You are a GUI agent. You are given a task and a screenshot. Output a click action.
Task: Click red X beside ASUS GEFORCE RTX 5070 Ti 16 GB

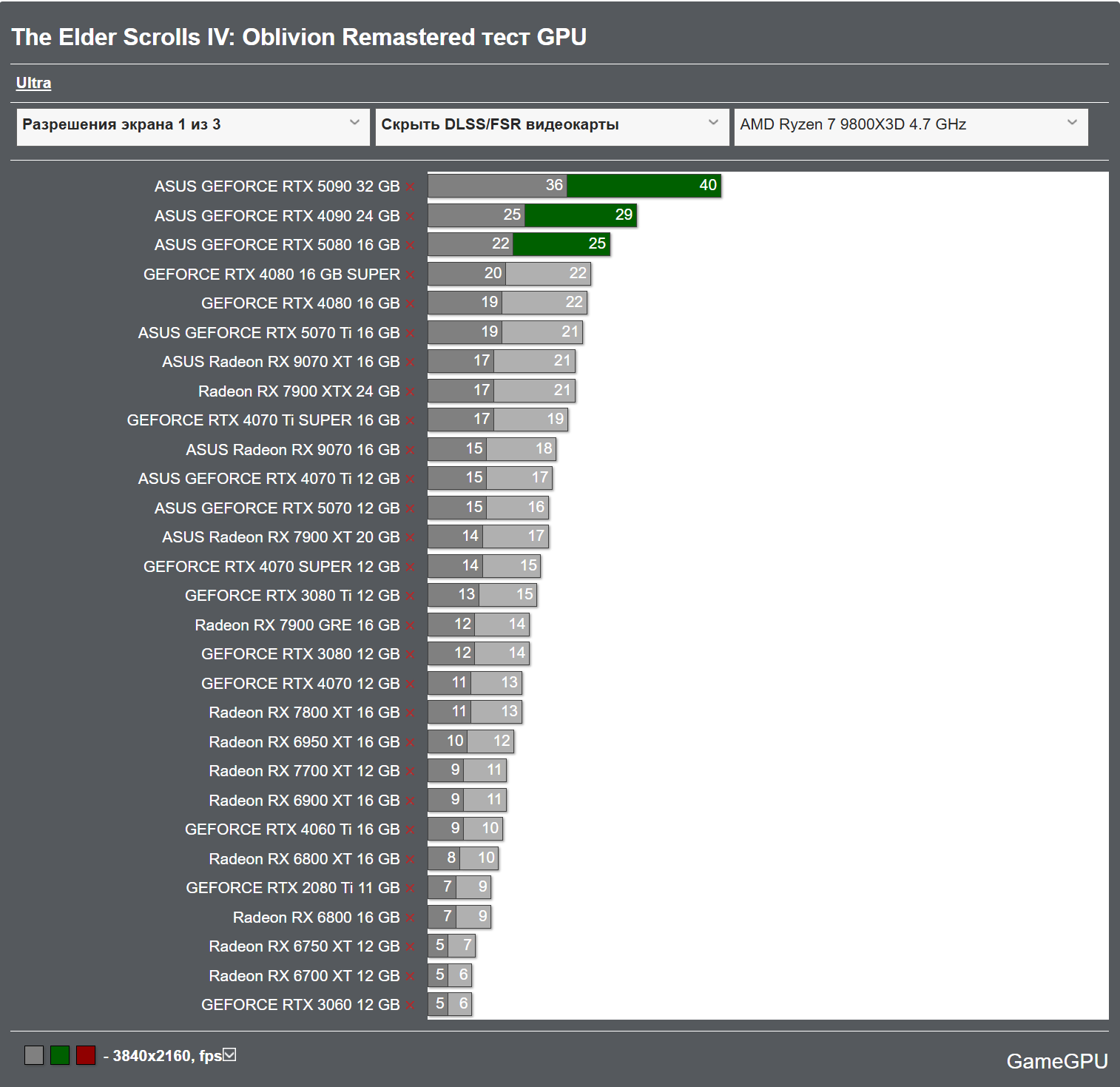pyautogui.click(x=410, y=334)
